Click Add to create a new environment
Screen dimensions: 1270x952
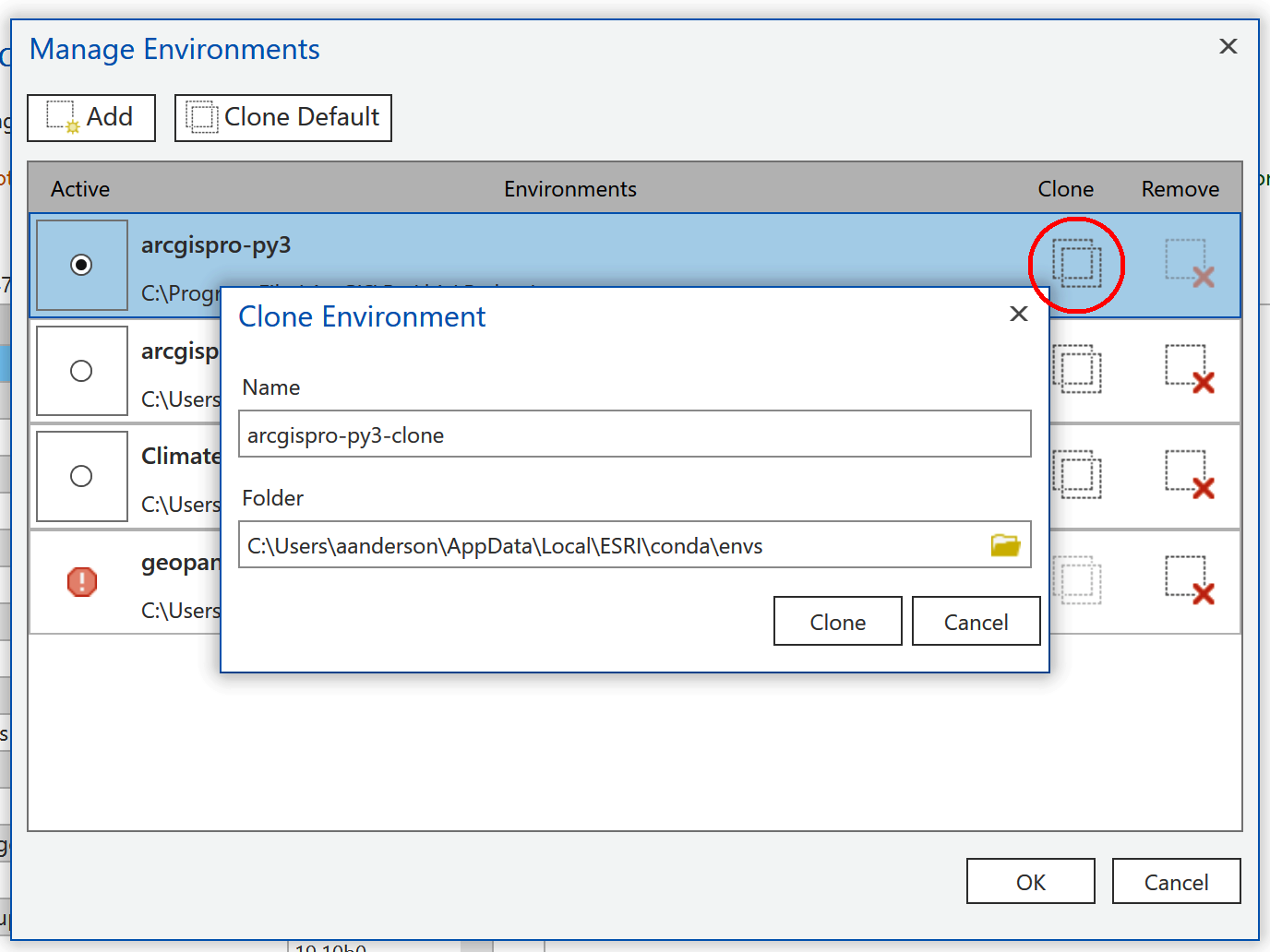[x=90, y=117]
